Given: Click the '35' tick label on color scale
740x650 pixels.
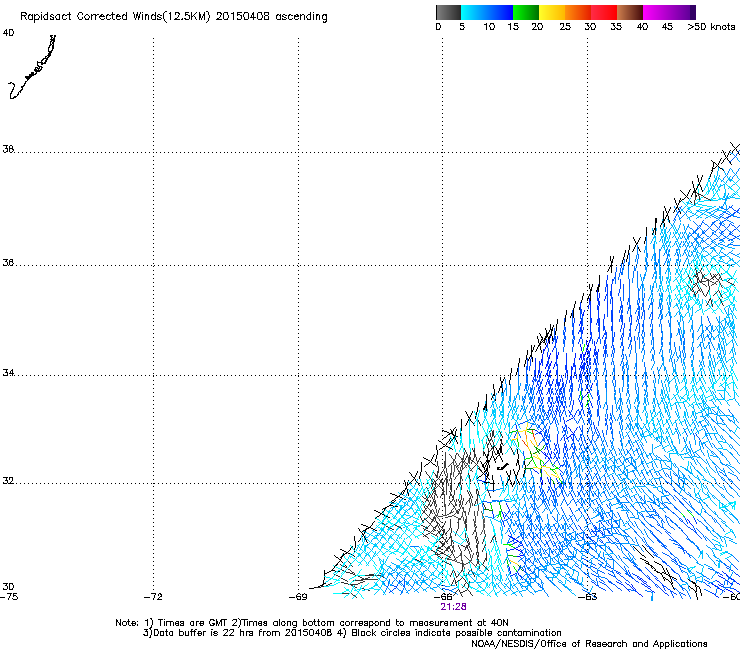Looking at the screenshot, I should click(616, 27).
